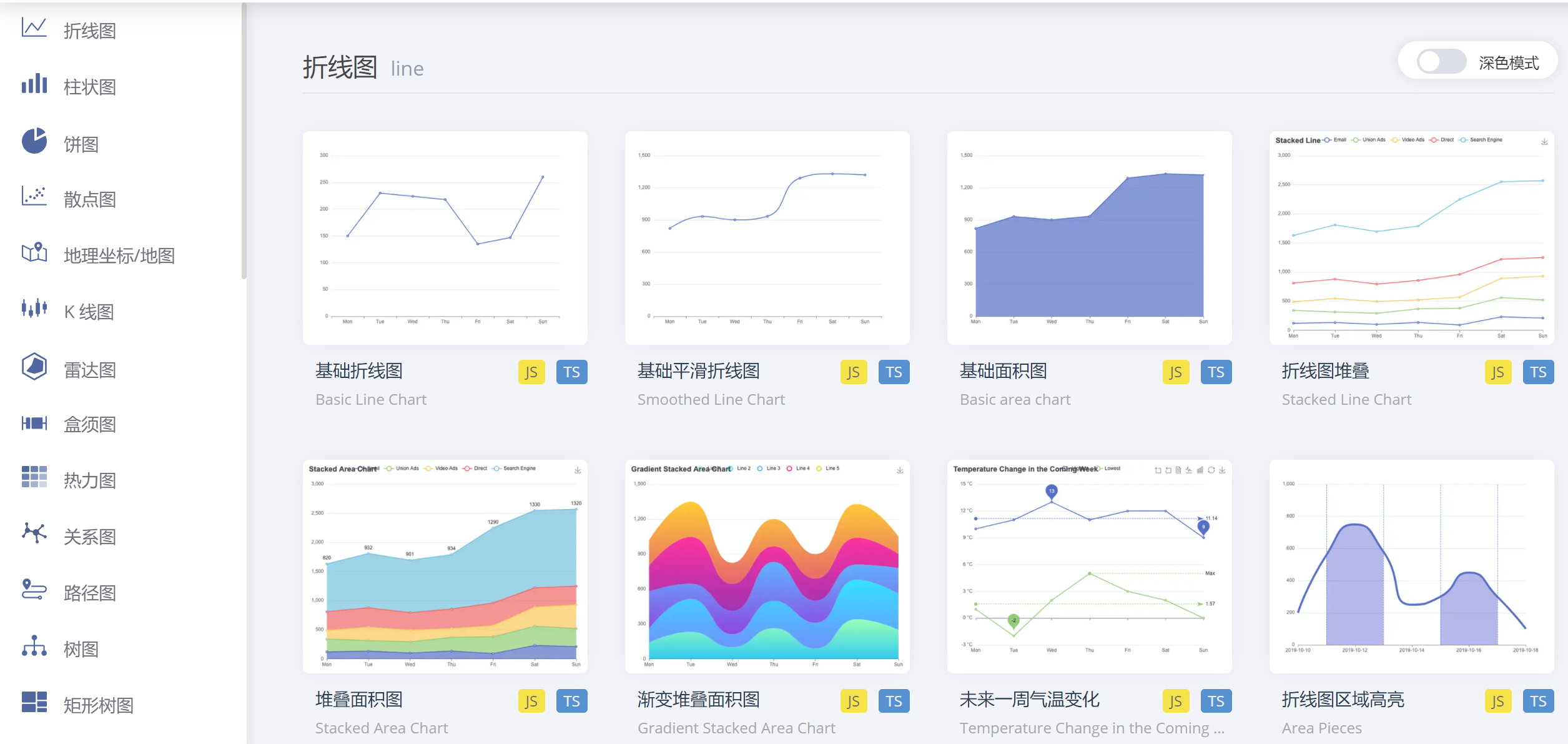Viewport: 1568px width, 744px height.
Task: Click the bar chart sidebar icon
Action: (x=34, y=84)
